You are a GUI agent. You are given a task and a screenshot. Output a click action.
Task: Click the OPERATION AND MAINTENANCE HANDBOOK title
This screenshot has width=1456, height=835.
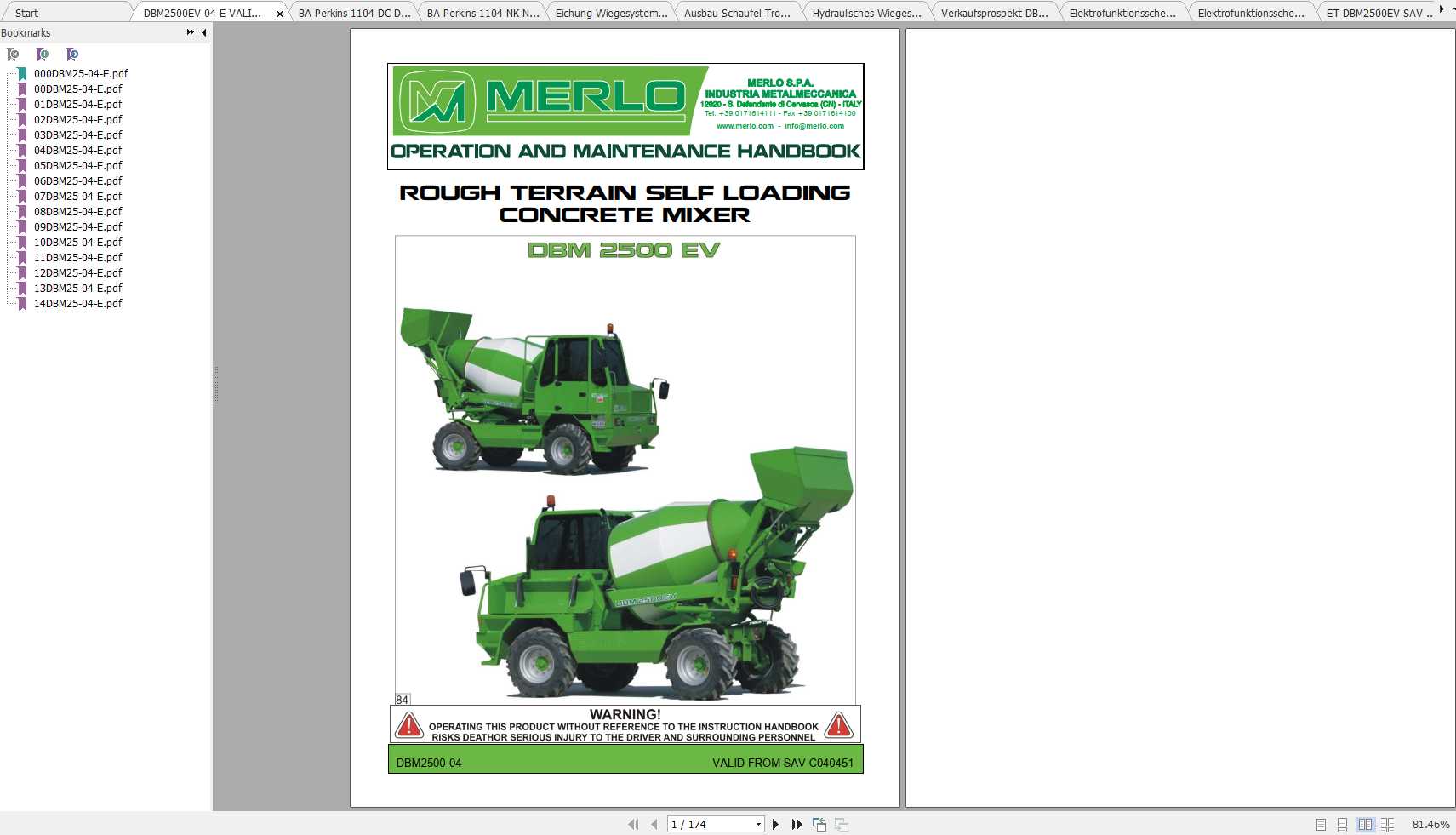pos(625,152)
